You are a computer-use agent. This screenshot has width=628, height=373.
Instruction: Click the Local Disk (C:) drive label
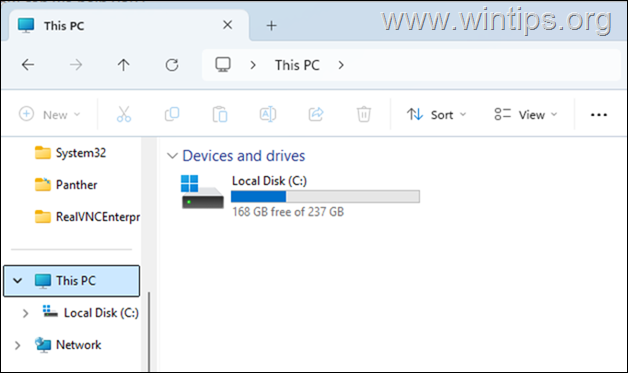(269, 181)
